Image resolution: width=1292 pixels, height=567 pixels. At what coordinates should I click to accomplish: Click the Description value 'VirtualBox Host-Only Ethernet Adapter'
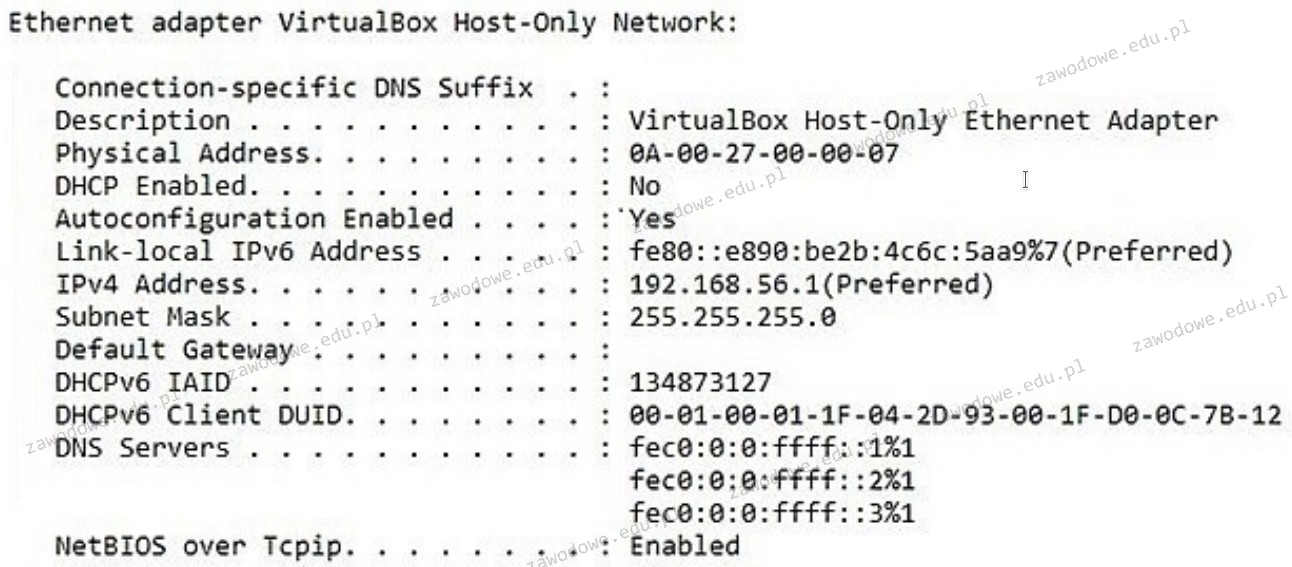pos(923,120)
